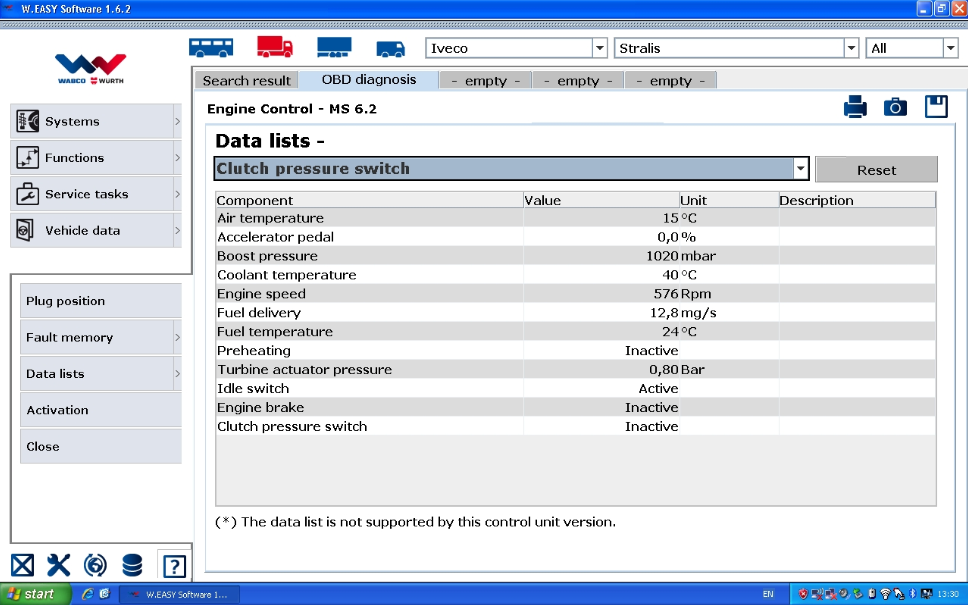Screen dimensions: 968x605
Task: Select the Clutch pressure switch table row
Action: coord(575,426)
